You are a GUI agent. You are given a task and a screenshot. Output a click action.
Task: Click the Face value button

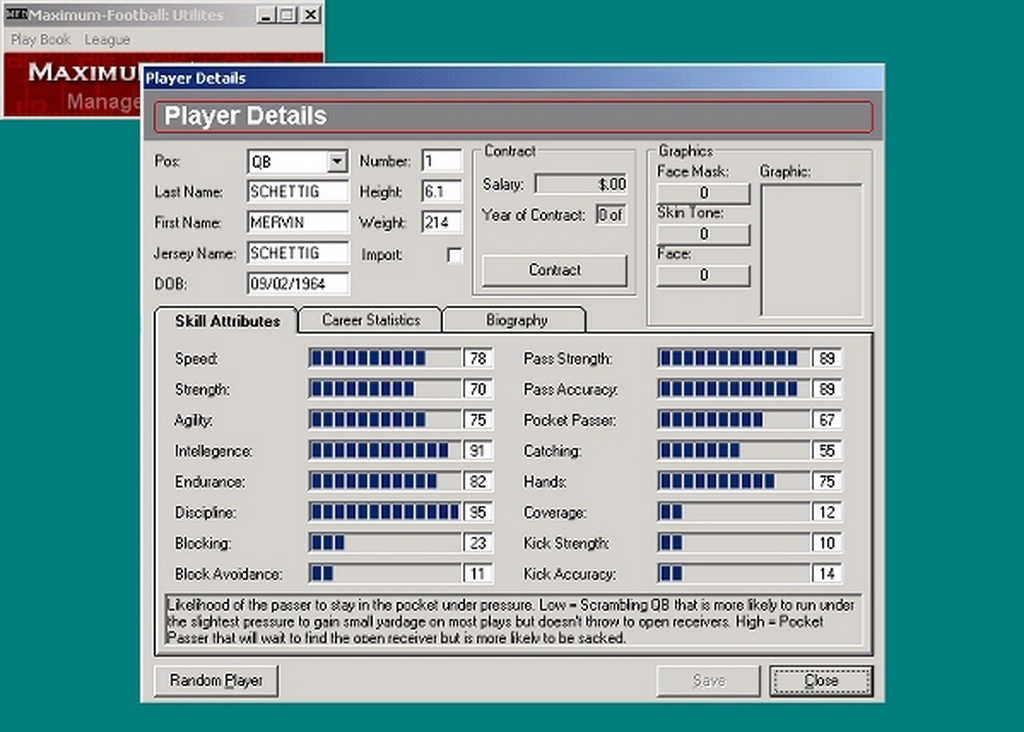coord(703,275)
